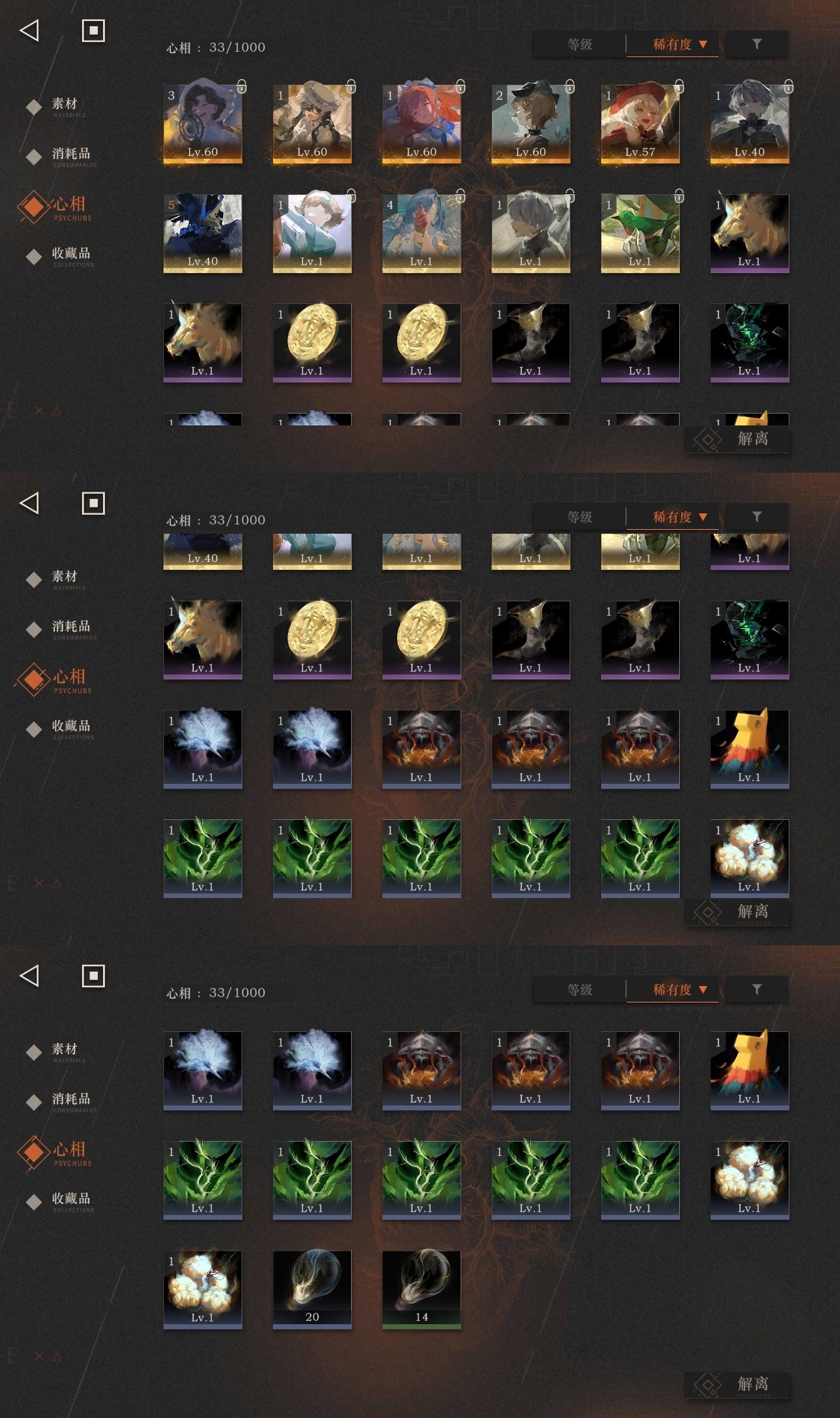Image resolution: width=840 pixels, height=1418 pixels.
Task: Toggle the lock on the Lv.57 card
Action: 679,86
